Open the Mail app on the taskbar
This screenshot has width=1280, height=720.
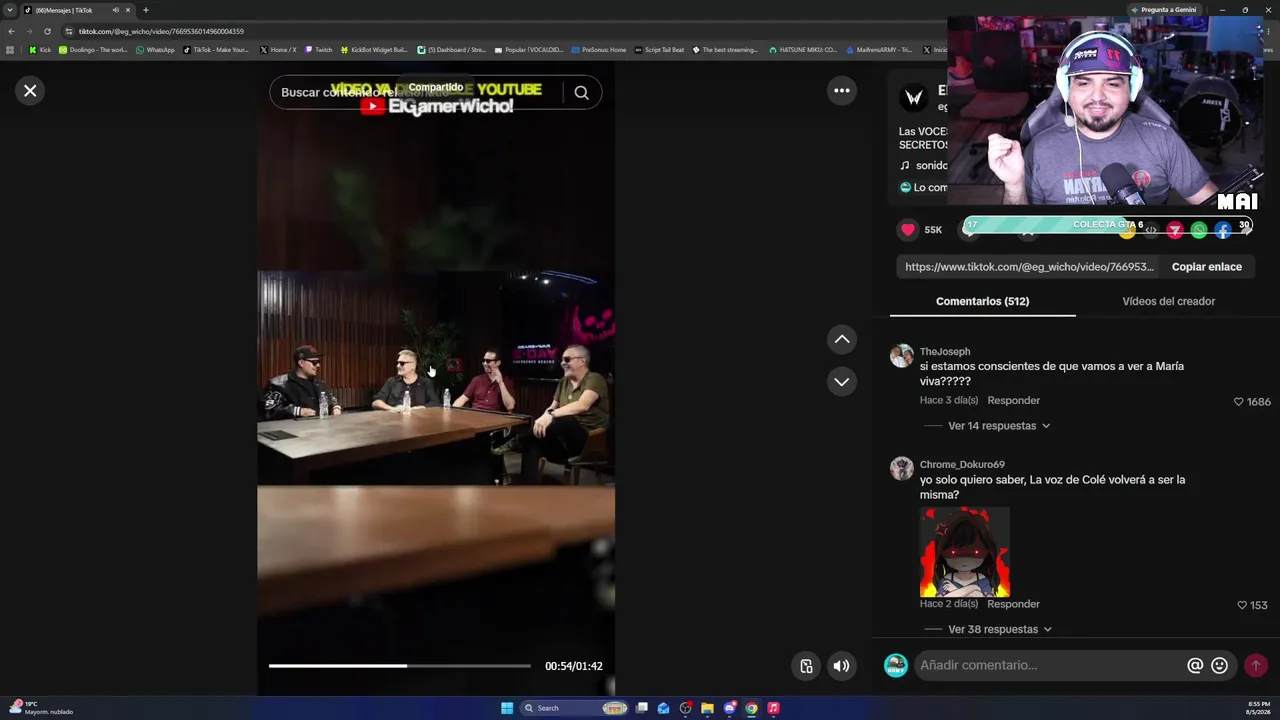(x=663, y=708)
